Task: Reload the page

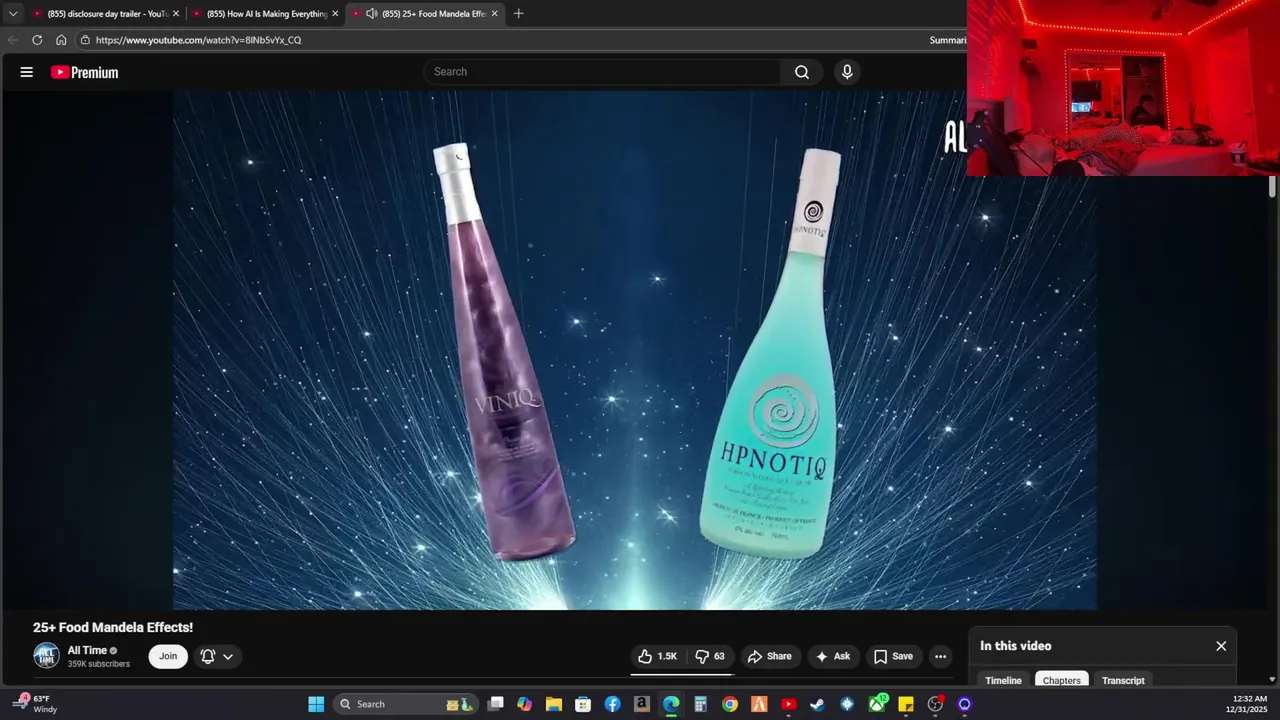Action: pos(37,40)
